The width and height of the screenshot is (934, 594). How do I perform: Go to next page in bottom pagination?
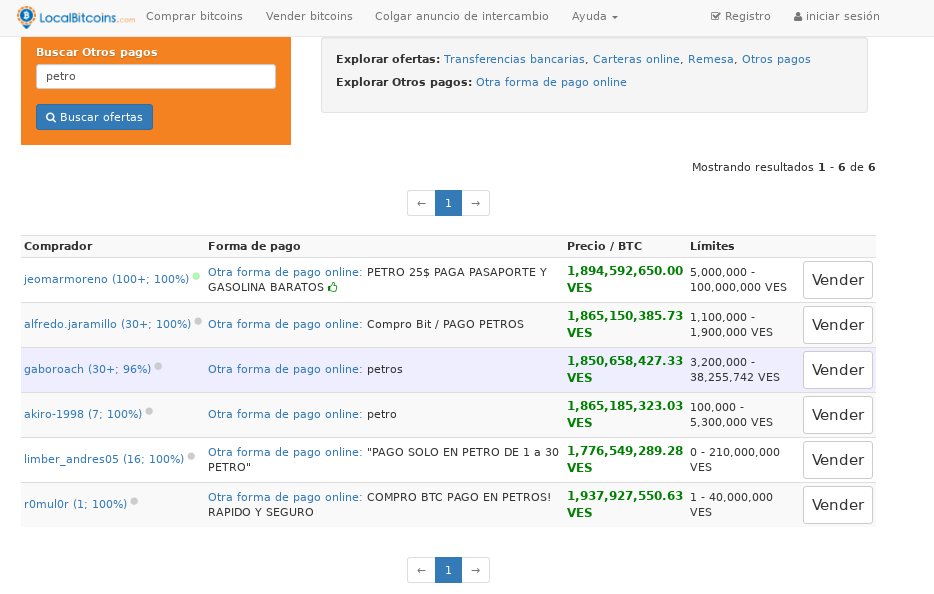(x=475, y=570)
